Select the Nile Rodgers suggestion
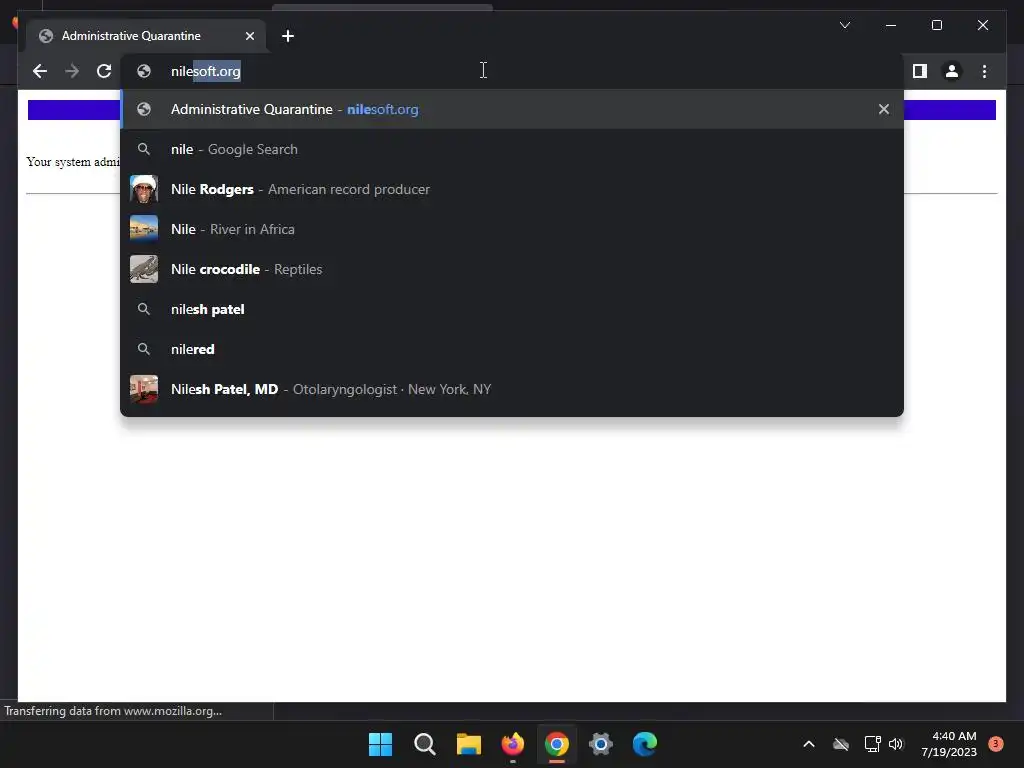Viewport: 1024px width, 768px height. click(x=512, y=189)
